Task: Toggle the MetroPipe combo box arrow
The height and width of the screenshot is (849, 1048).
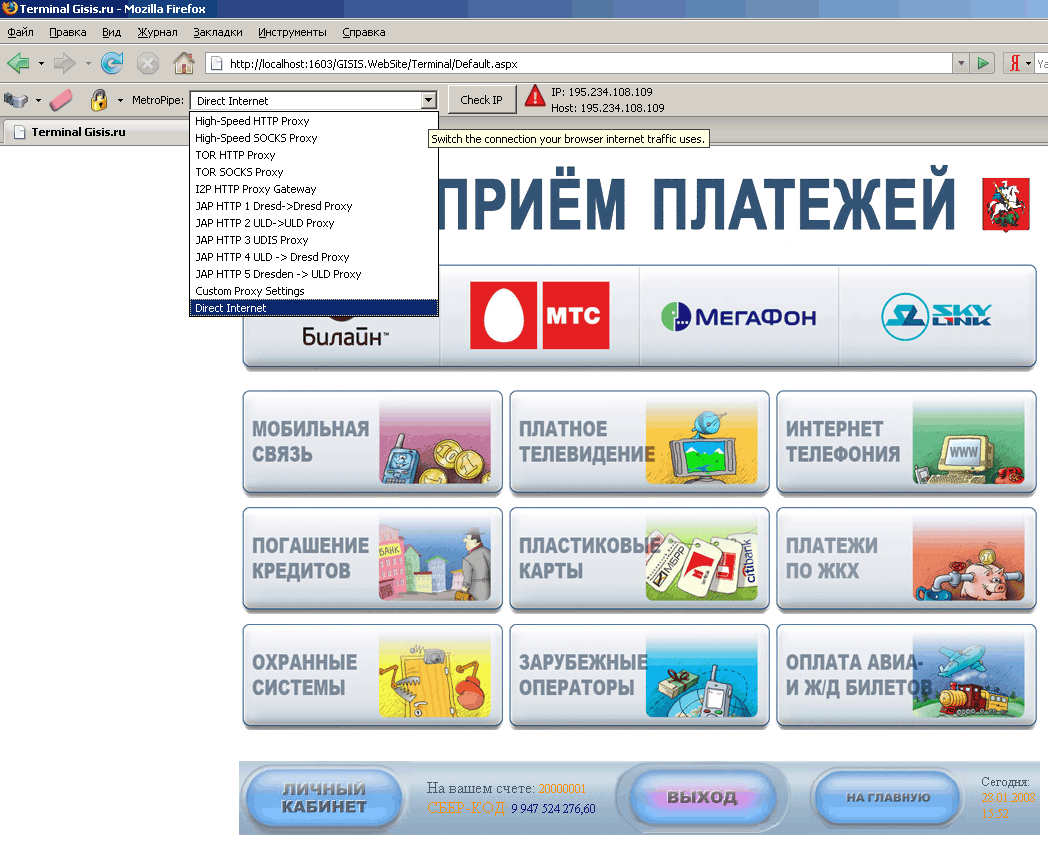Action: pyautogui.click(x=428, y=100)
